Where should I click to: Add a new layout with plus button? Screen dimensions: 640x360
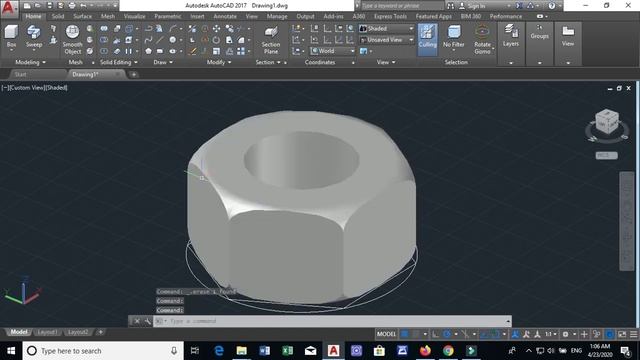pyautogui.click(x=100, y=332)
